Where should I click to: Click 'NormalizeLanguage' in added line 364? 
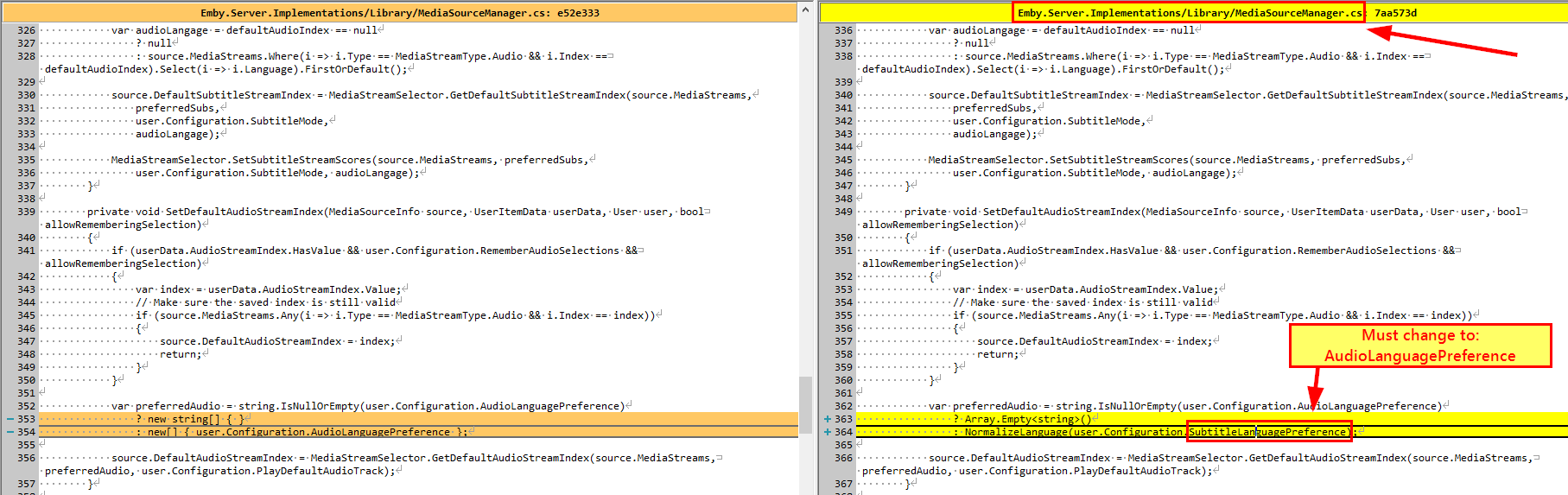click(1016, 432)
